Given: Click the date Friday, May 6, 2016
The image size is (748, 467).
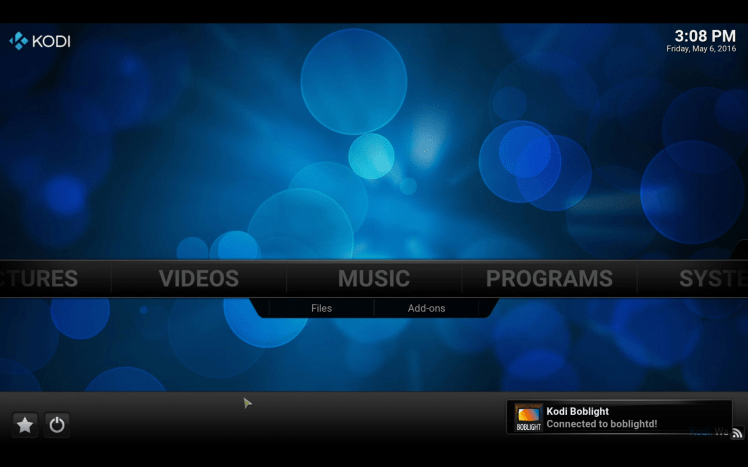Looking at the screenshot, I should [701, 49].
